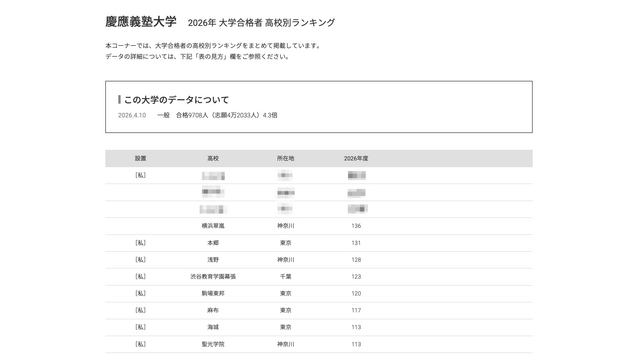This screenshot has height=360, width=640.
Task: Click the value 131
Action: pos(356,243)
